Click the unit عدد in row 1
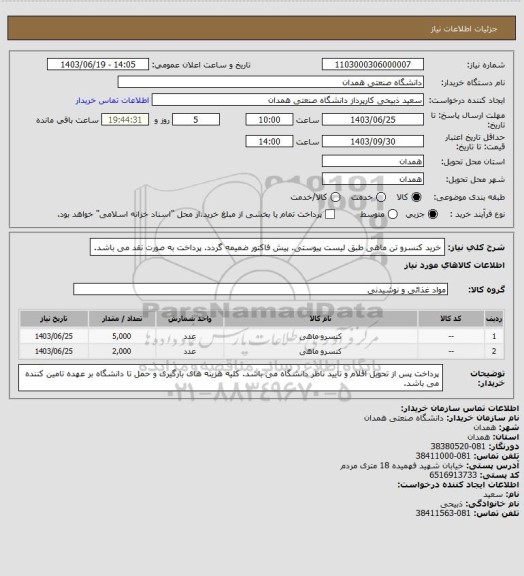This screenshot has height=576, width=524. 190,336
